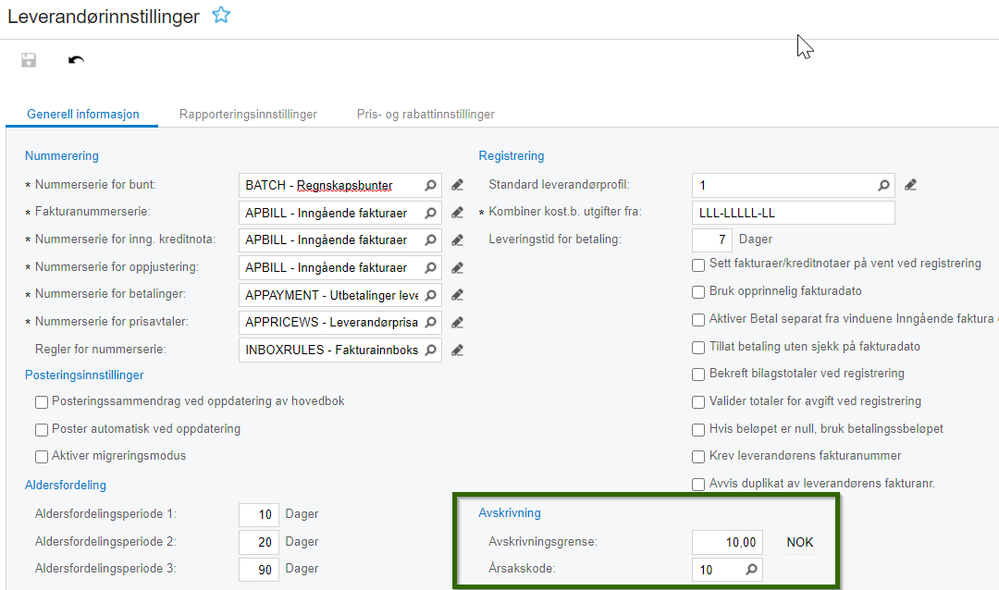Open the Pris- og rabattinnstillinger tab
This screenshot has width=999, height=590.
[x=425, y=114]
